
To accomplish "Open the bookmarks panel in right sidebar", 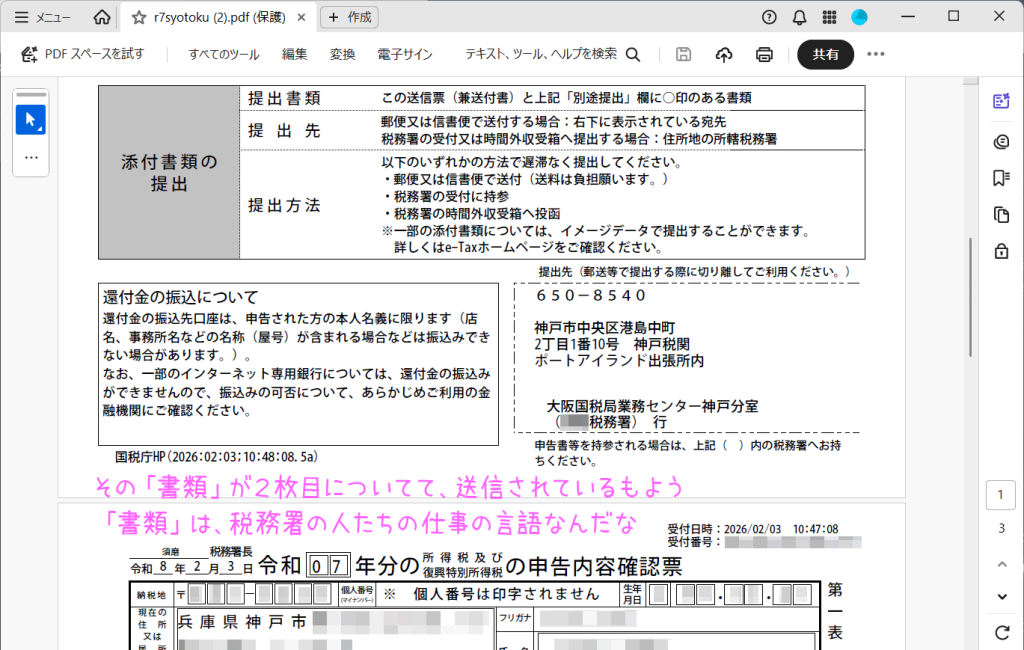I will (x=1001, y=178).
